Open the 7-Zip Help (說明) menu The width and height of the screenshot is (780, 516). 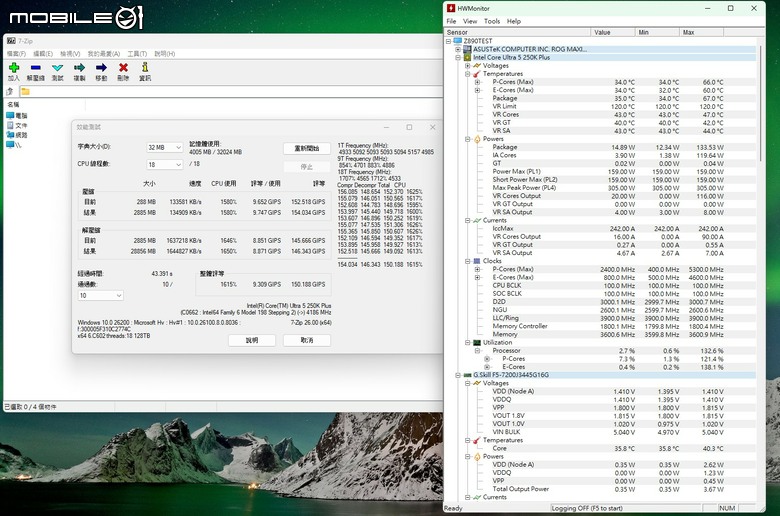coord(165,54)
